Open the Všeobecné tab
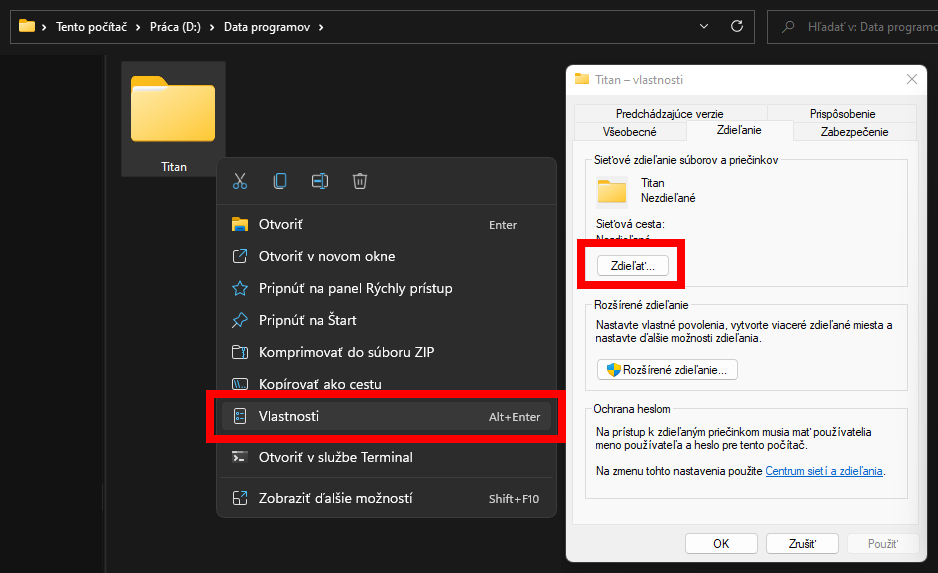This screenshot has width=938, height=573. click(x=630, y=131)
